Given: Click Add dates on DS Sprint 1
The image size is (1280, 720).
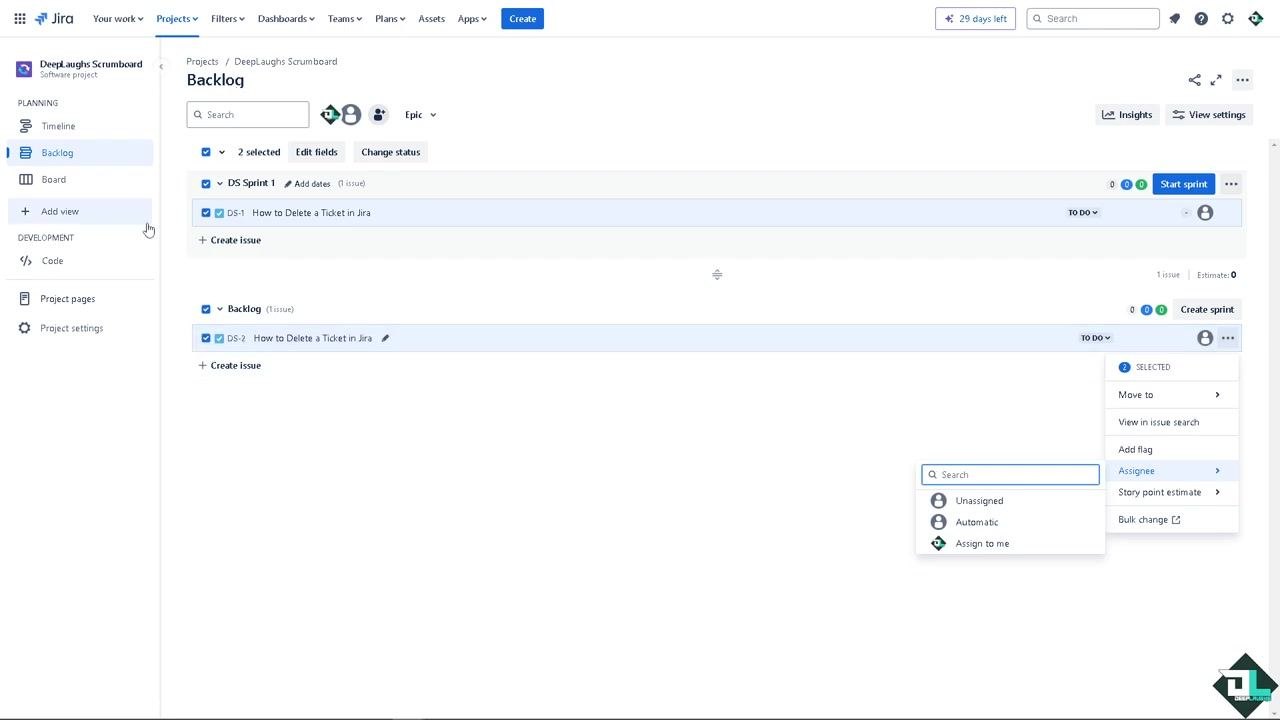Looking at the screenshot, I should point(307,184).
